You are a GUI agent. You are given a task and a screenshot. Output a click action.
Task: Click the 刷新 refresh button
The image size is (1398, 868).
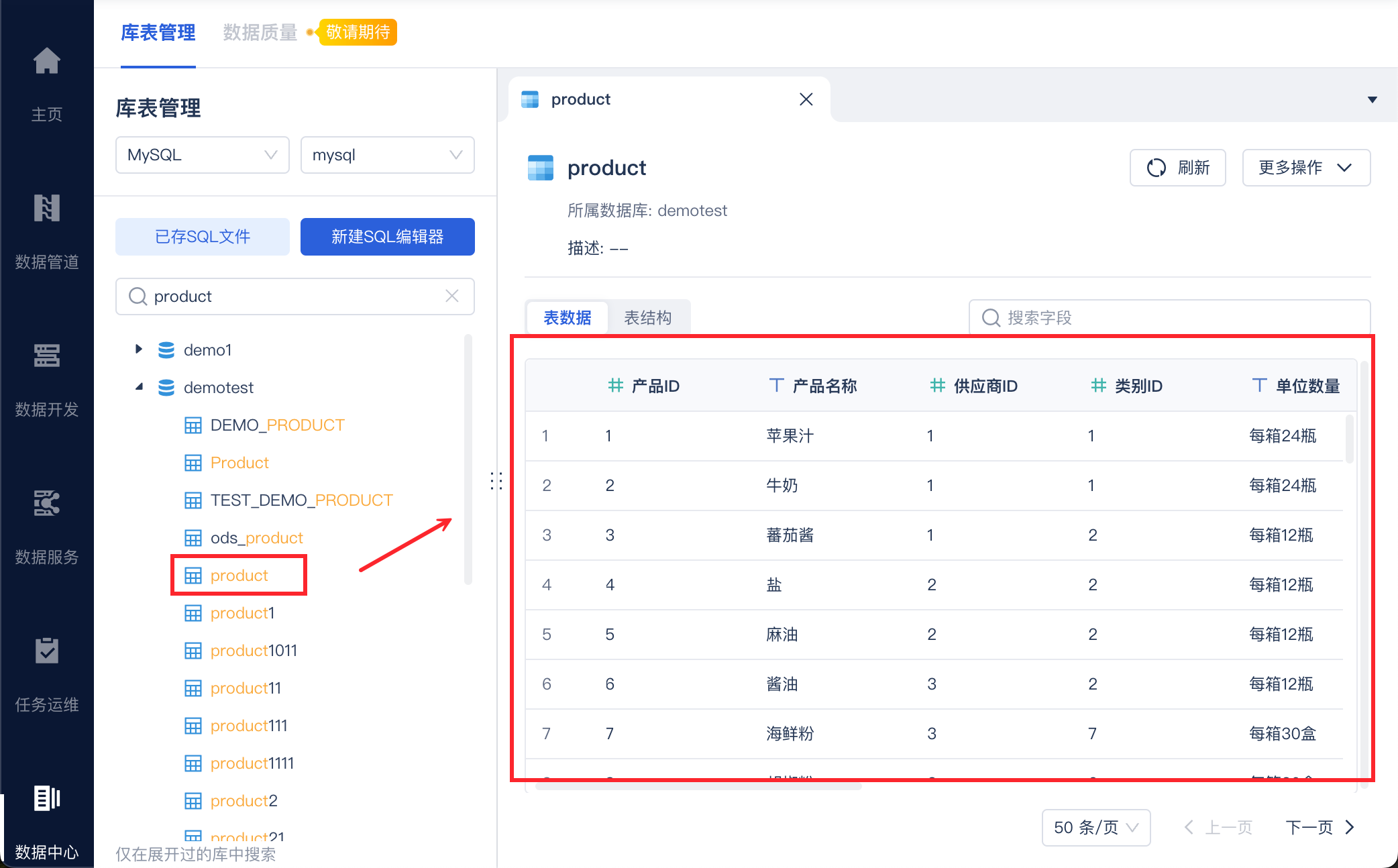[1178, 168]
